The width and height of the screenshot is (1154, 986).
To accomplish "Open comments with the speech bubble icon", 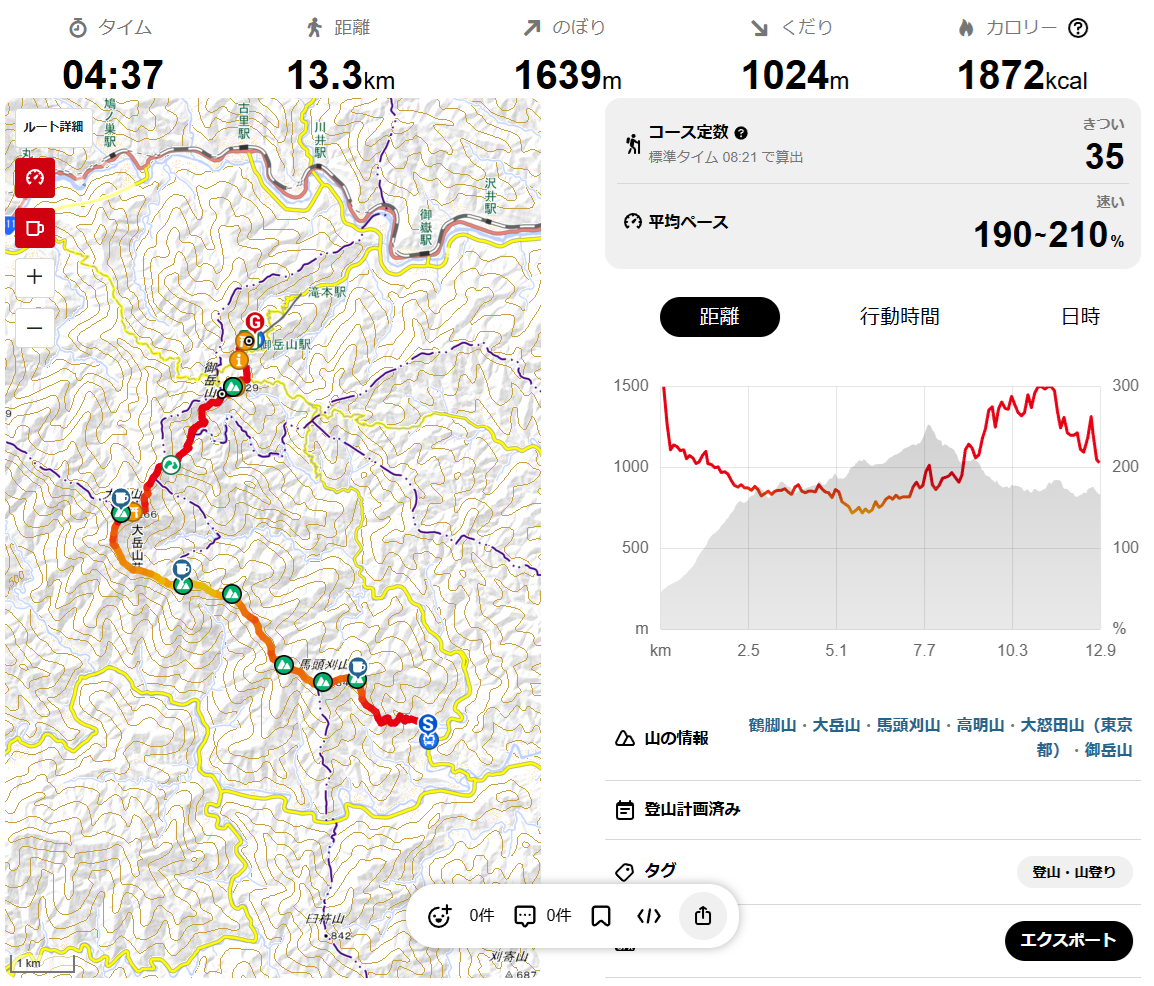I will [525, 915].
